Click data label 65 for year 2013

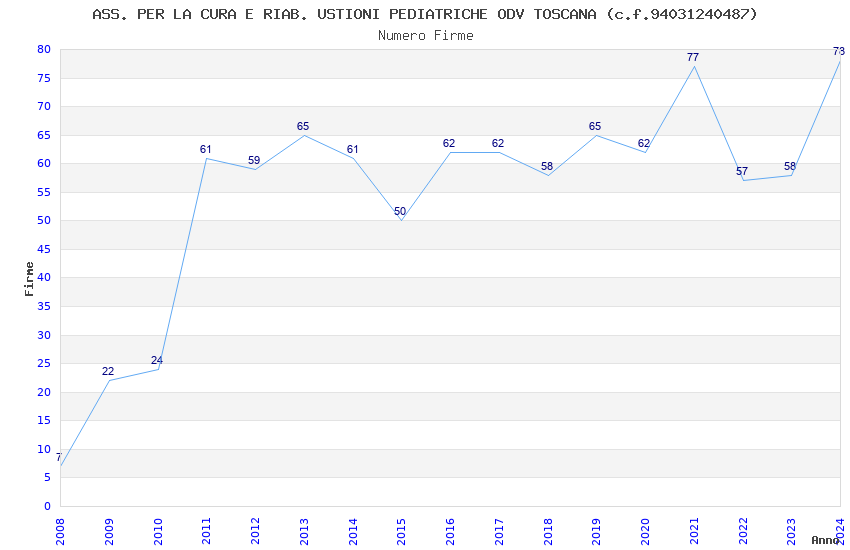(303, 126)
